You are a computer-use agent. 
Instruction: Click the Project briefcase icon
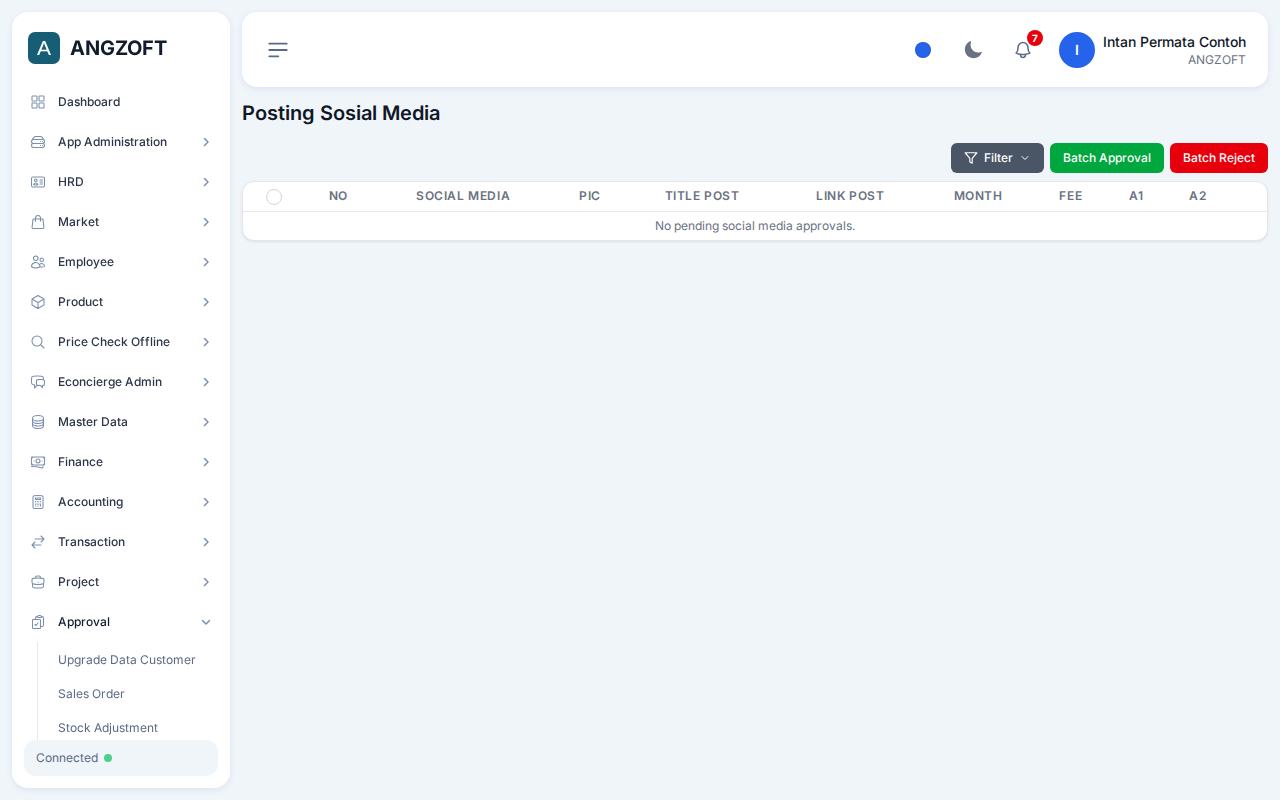pos(38,582)
